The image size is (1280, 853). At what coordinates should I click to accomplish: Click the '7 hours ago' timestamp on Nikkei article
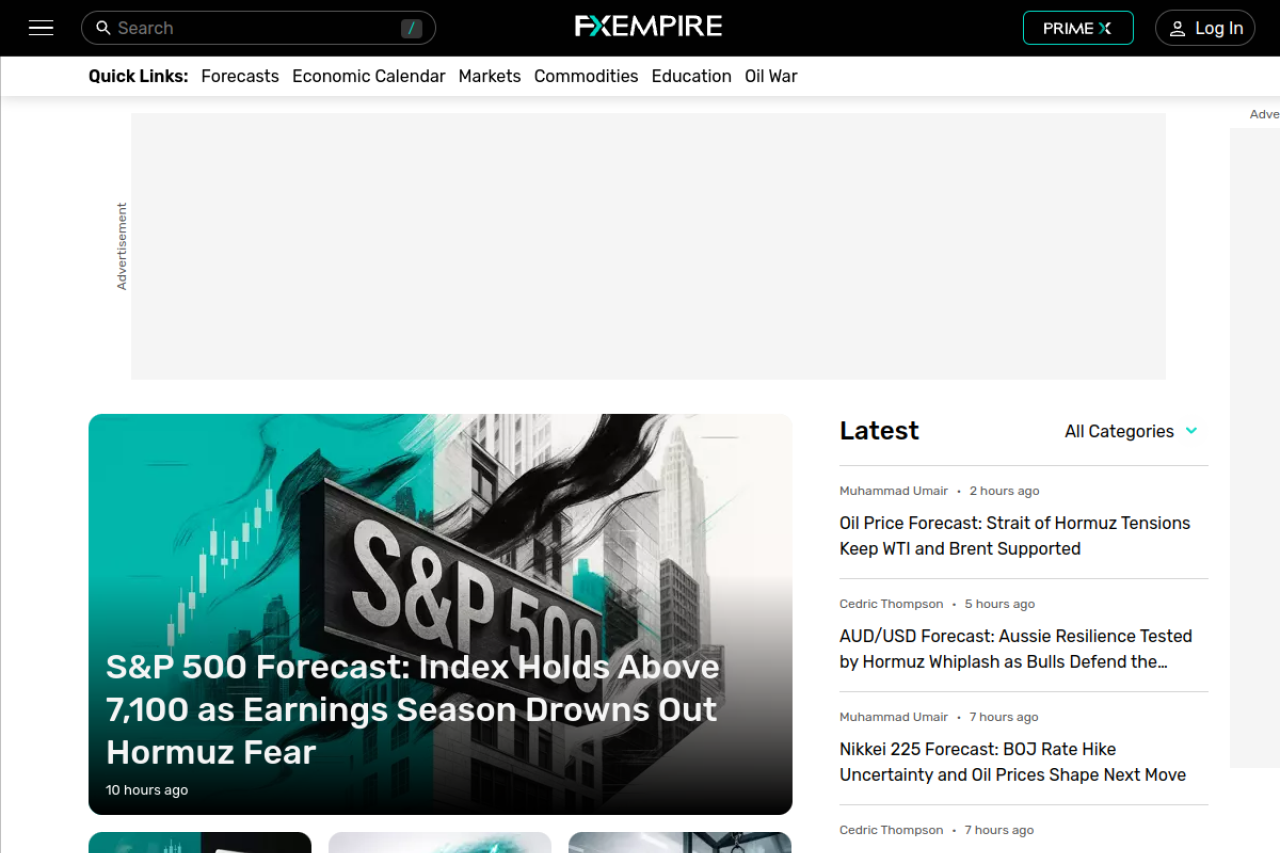[x=1004, y=717]
